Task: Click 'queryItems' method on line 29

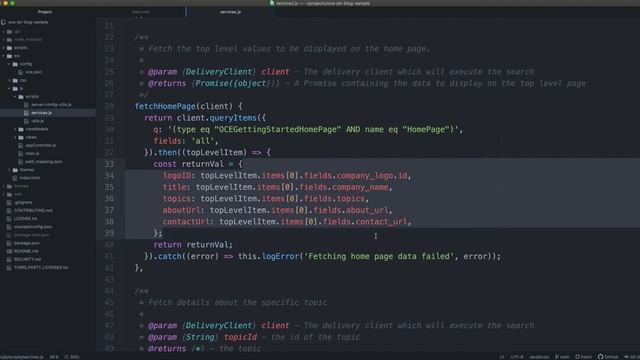Action: (233, 118)
